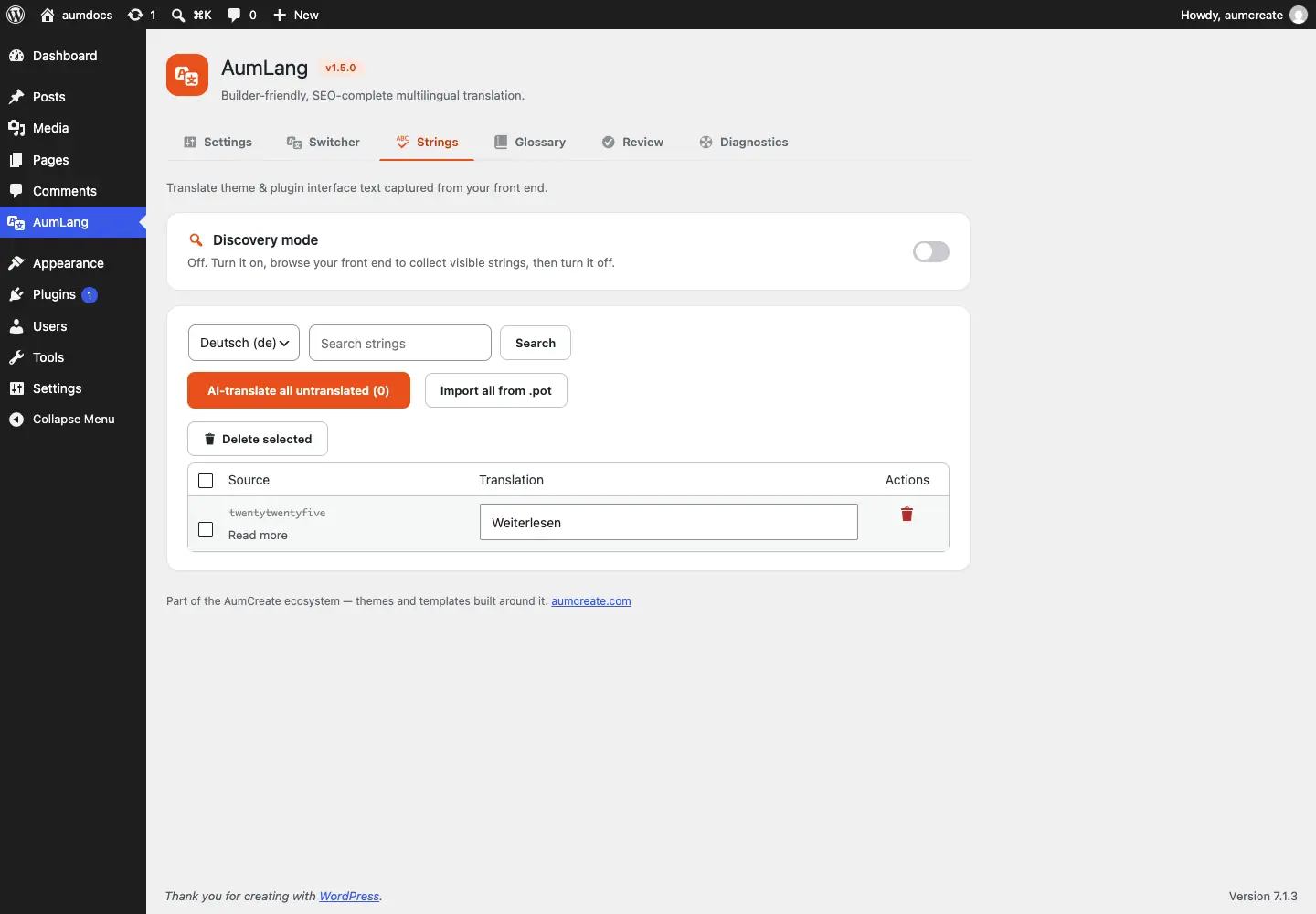Image resolution: width=1316 pixels, height=914 pixels.
Task: Click the Appearance paintbrush icon
Action: point(16,263)
